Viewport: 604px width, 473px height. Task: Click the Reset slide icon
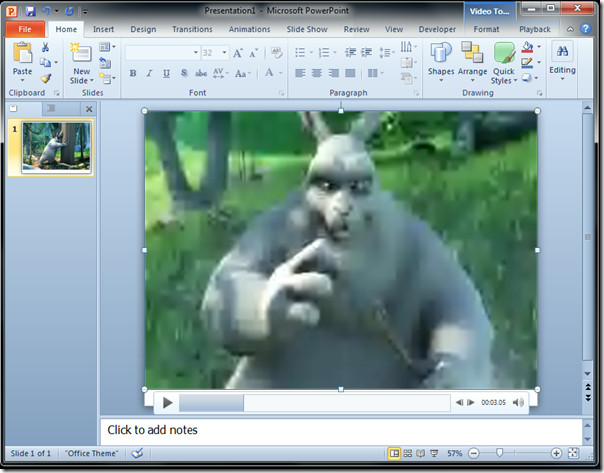[105, 63]
